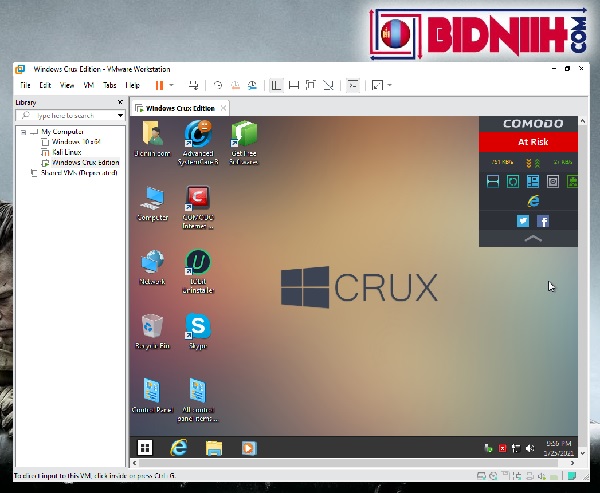600x493 pixels.
Task: Click the third COMODO widget layout icon
Action: (x=533, y=181)
